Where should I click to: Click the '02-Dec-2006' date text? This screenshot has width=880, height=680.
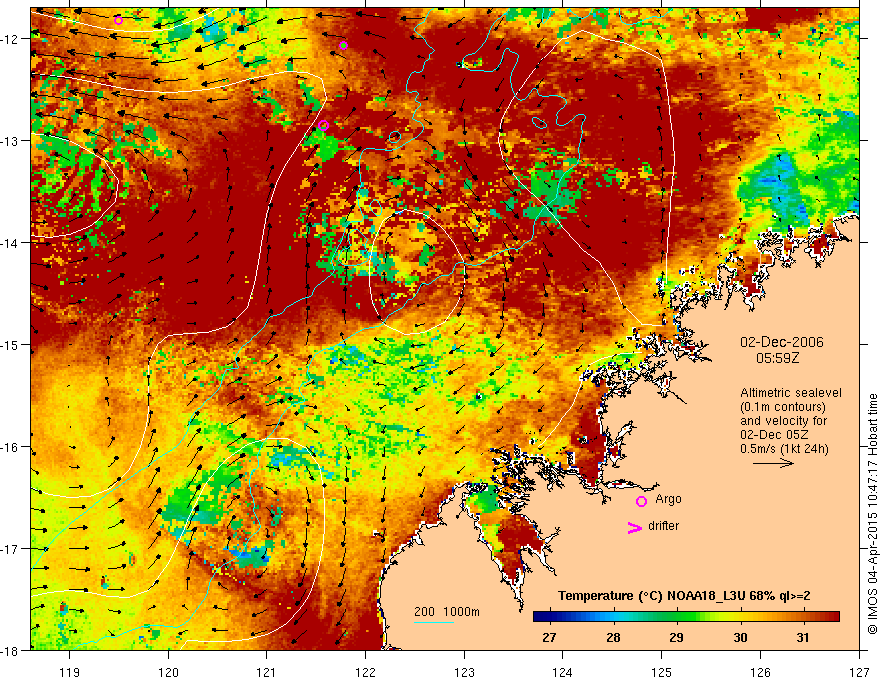[x=781, y=342]
